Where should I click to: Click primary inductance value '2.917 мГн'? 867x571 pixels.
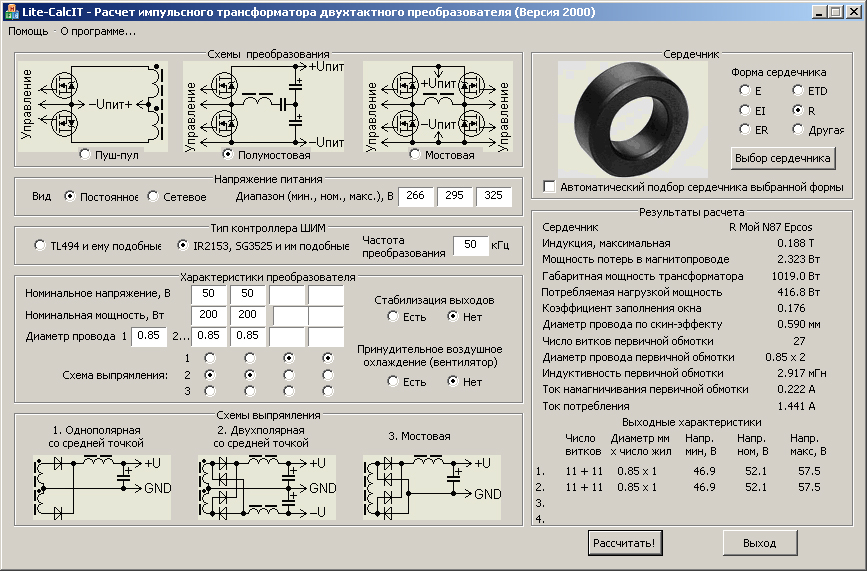[x=802, y=373]
